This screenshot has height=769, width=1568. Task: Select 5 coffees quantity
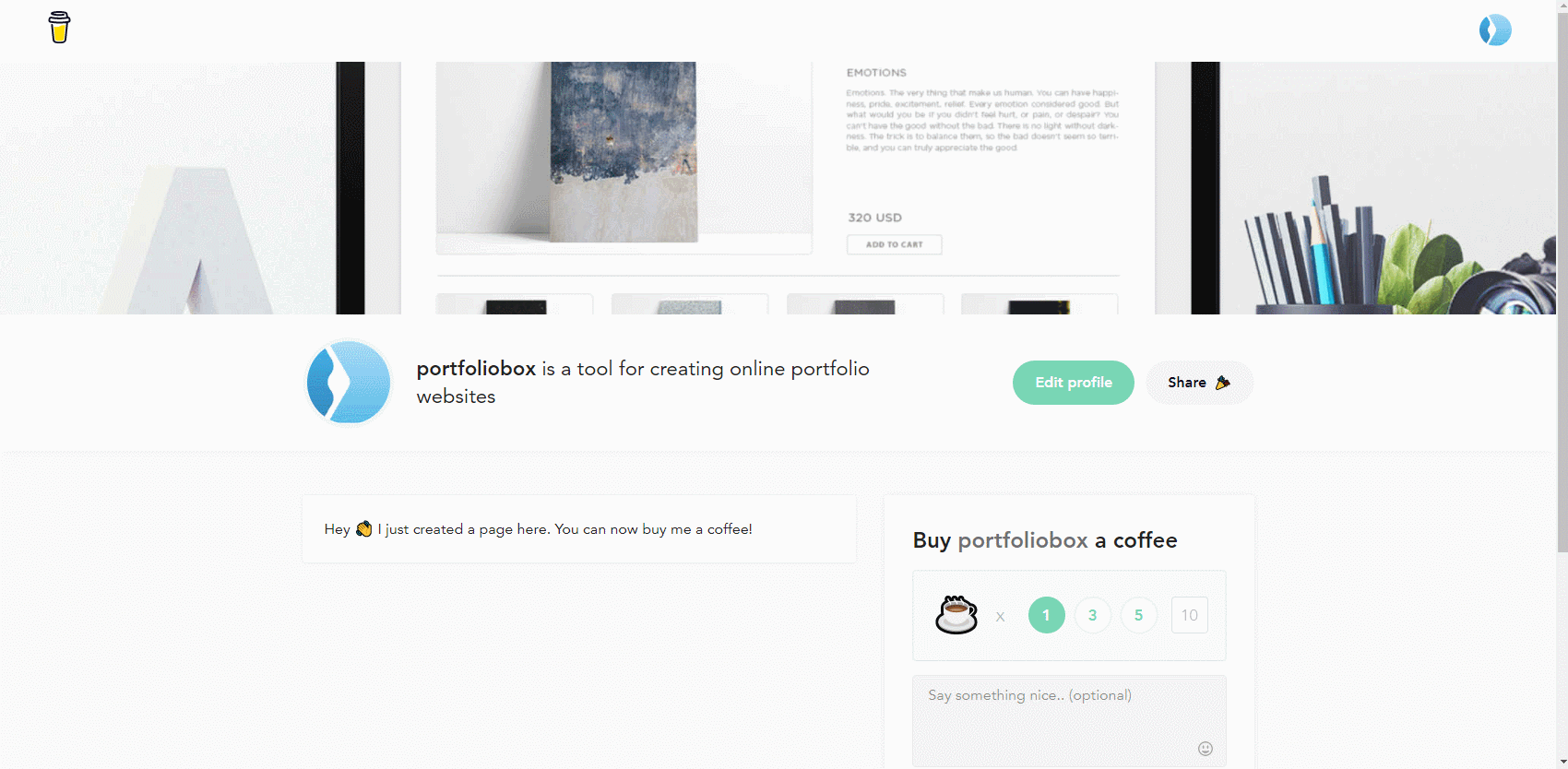tap(1138, 615)
